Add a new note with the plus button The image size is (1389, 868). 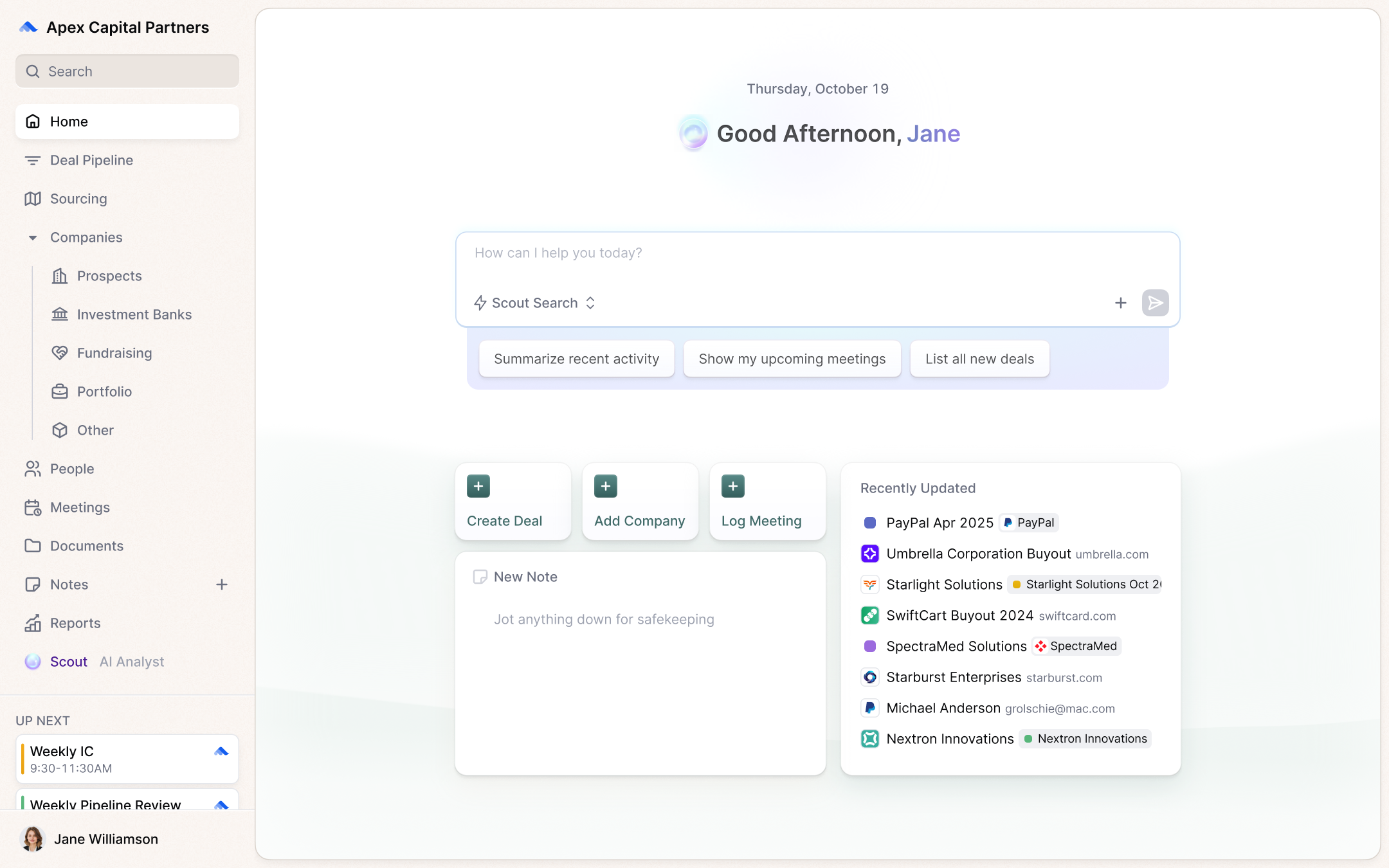pyautogui.click(x=222, y=584)
